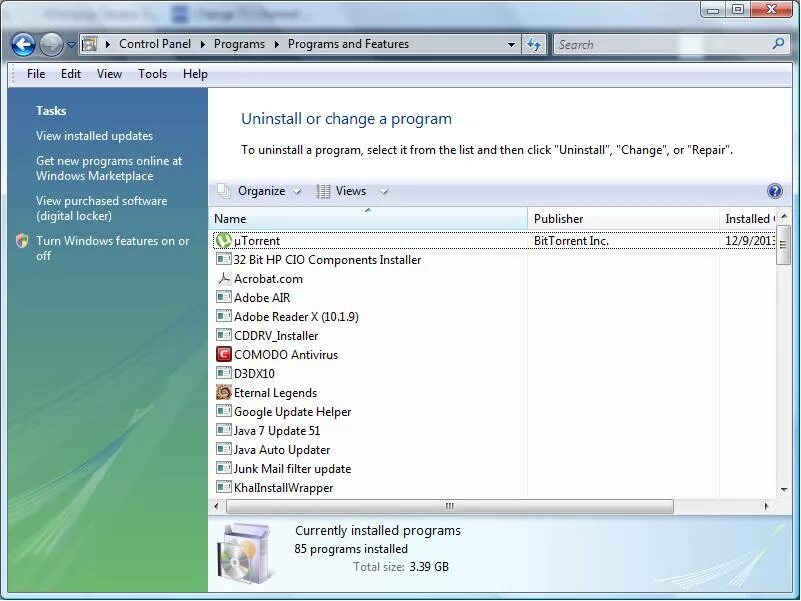Click the Back navigation arrow button
This screenshot has height=601, width=801.
pos(23,45)
